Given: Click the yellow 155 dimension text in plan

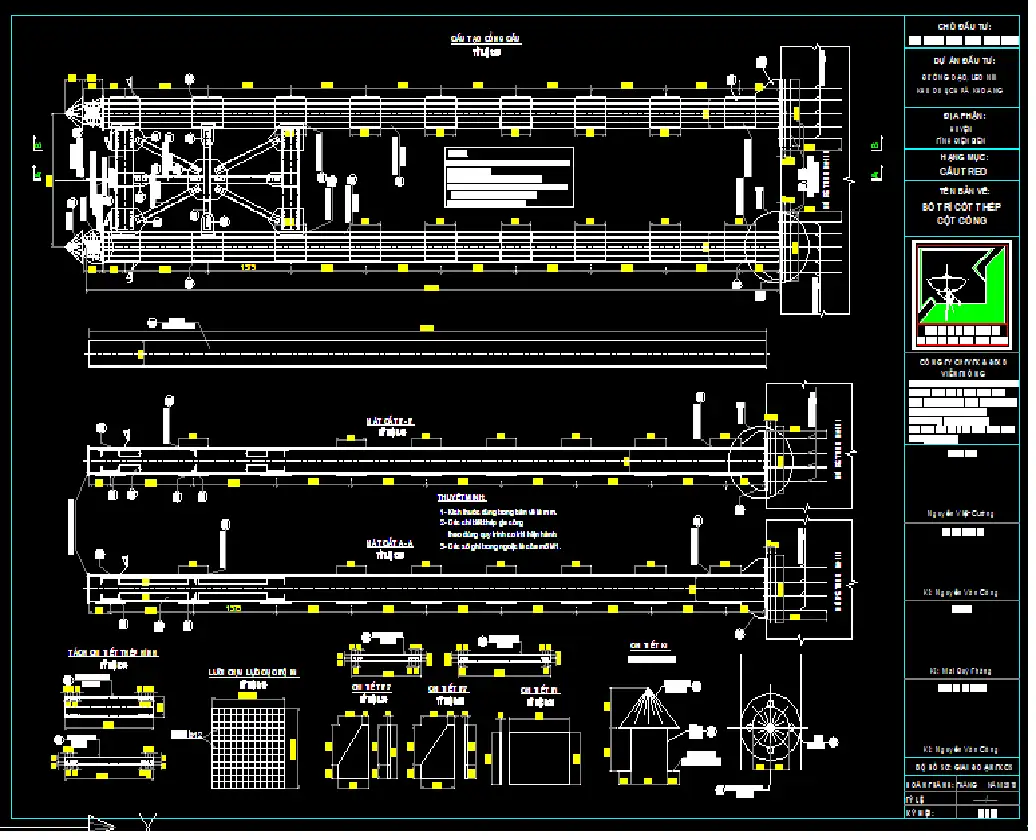Looking at the screenshot, I should coord(247,267).
